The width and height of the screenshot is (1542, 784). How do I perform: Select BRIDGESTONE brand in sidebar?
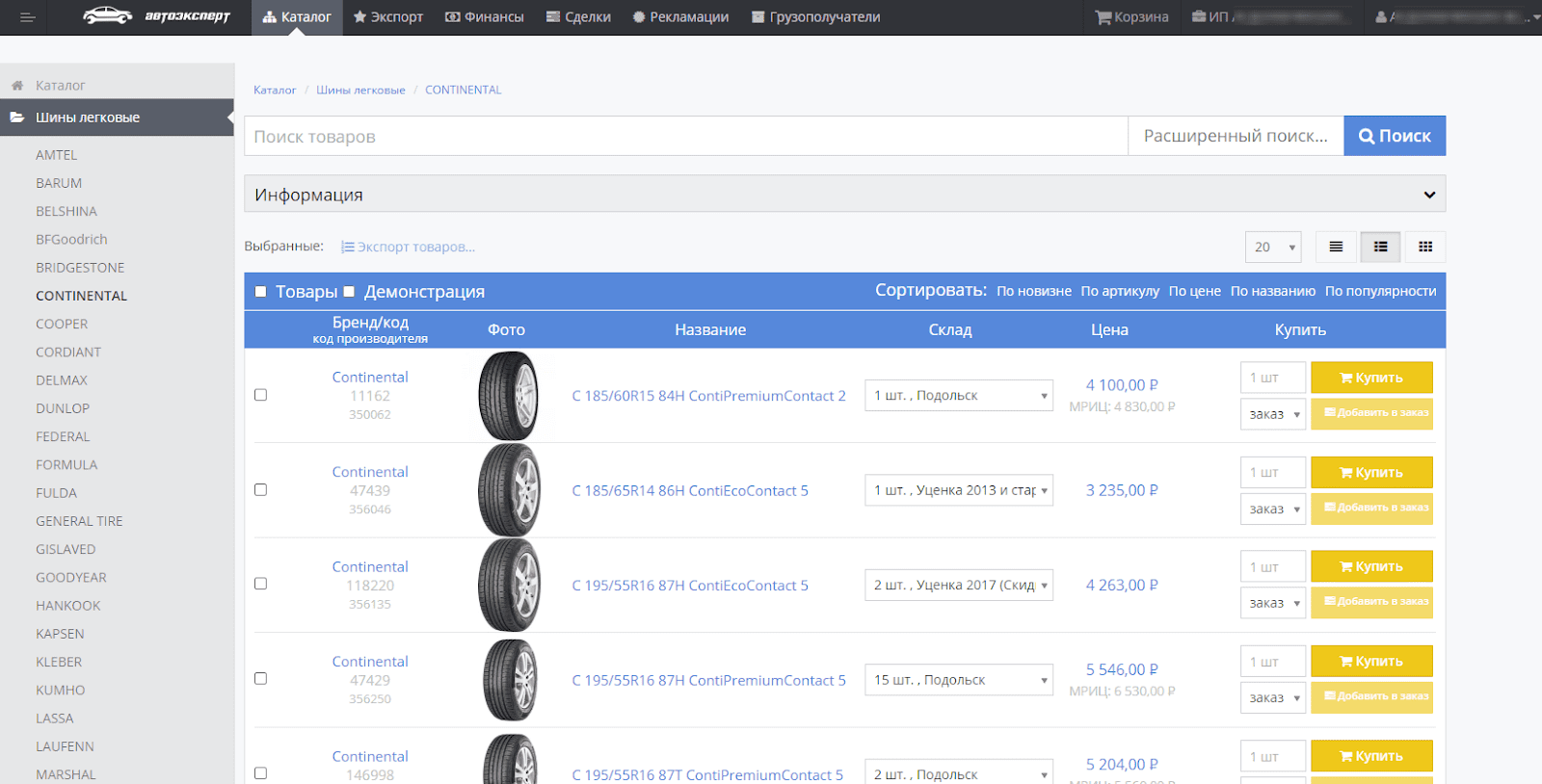(80, 268)
